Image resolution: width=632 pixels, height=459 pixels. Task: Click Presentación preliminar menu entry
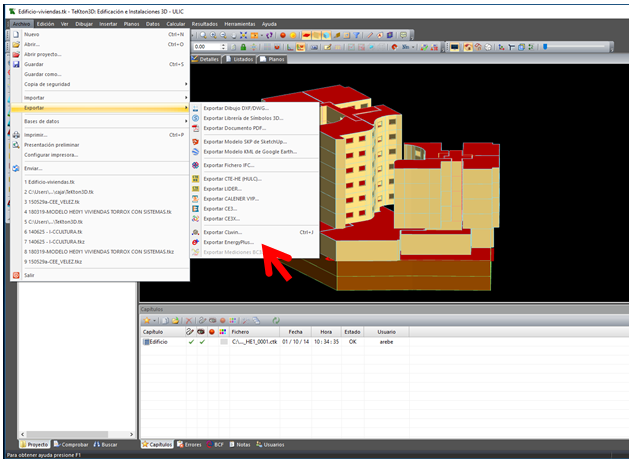click(x=52, y=145)
